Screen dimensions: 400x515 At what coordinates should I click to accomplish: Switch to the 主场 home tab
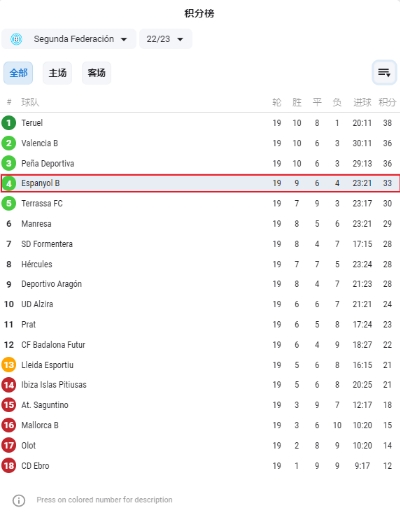pyautogui.click(x=57, y=73)
